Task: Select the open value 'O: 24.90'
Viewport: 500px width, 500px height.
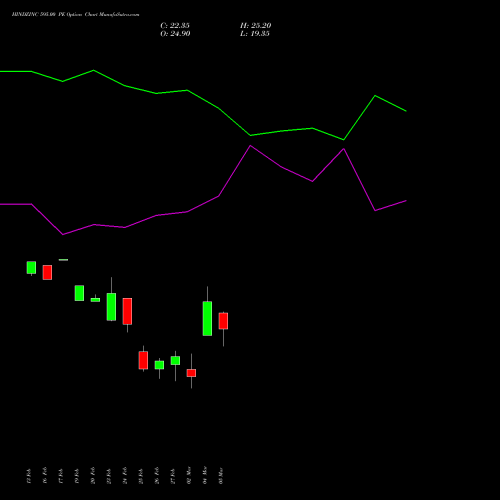Action: pos(175,34)
